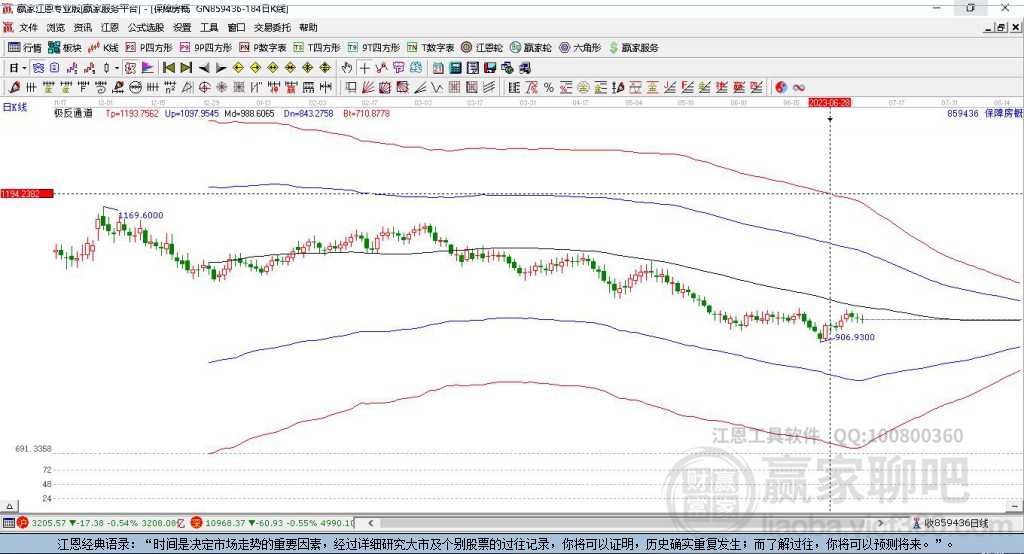Click the 1194.2382 price label

[27, 193]
